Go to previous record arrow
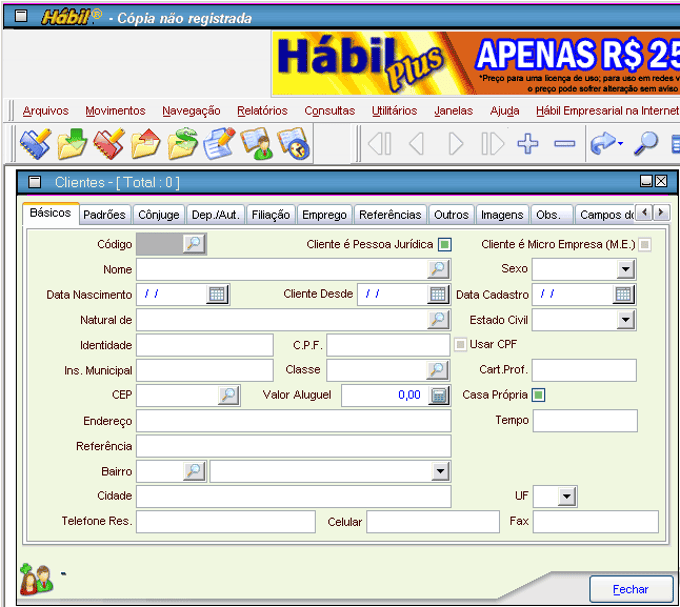 416,144
